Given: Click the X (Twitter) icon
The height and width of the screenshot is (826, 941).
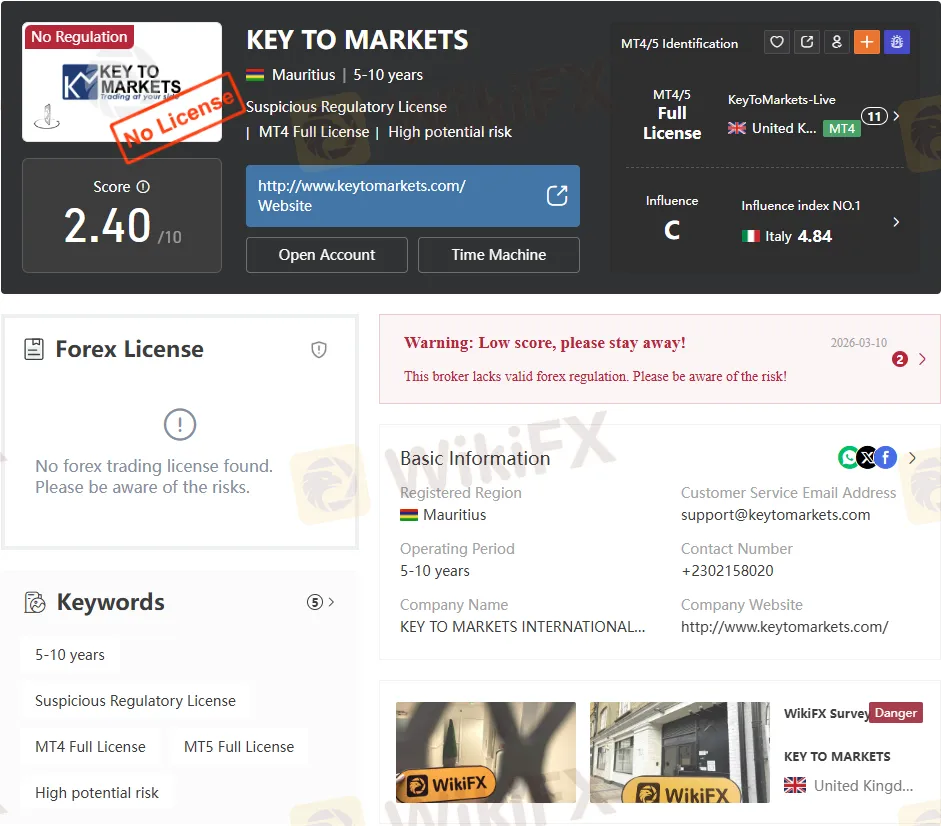Looking at the screenshot, I should [867, 458].
